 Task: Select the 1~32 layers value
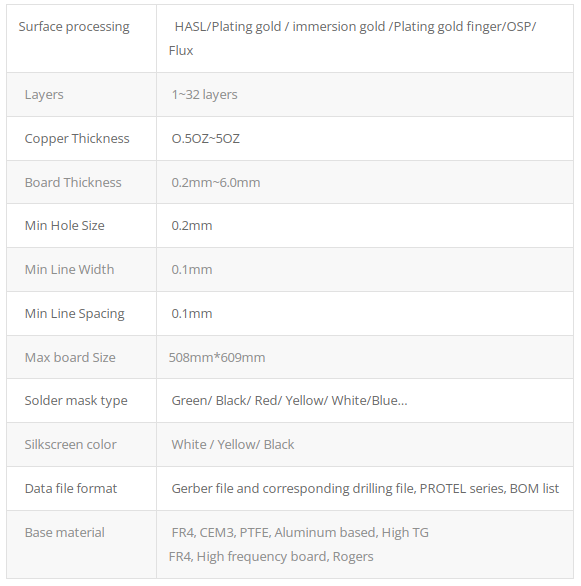tap(204, 95)
